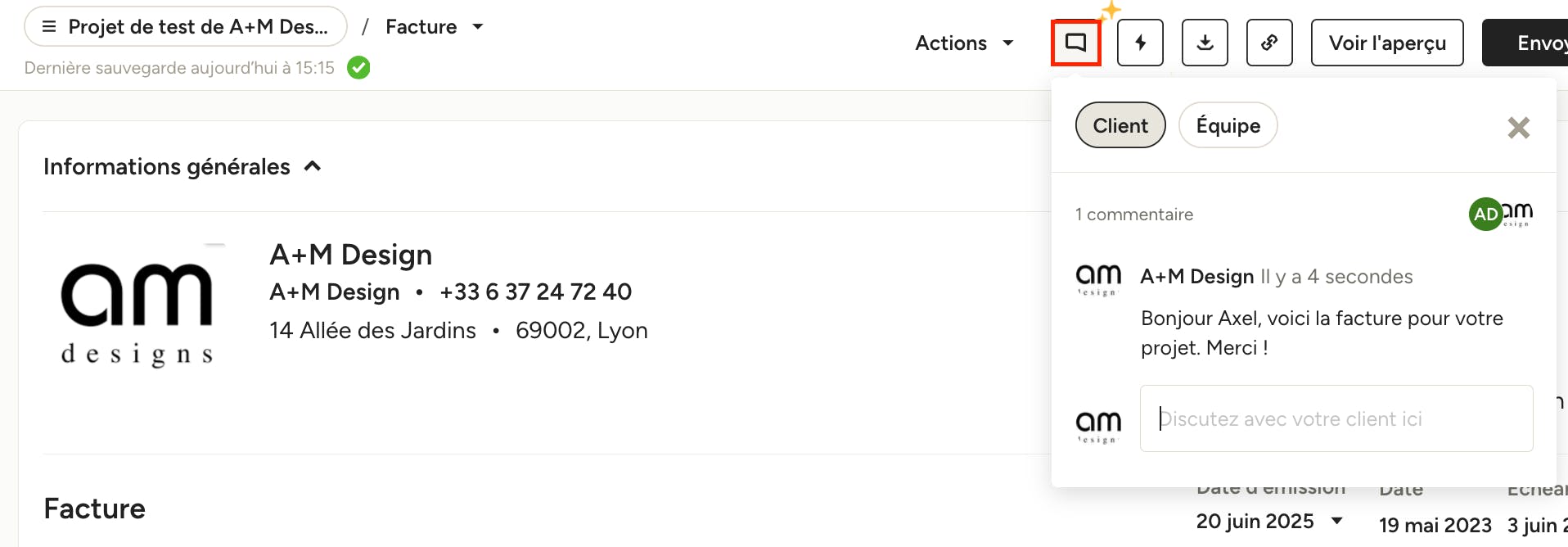The height and width of the screenshot is (547, 1568).
Task: Click the Voir l'aperçu button
Action: coord(1387,43)
